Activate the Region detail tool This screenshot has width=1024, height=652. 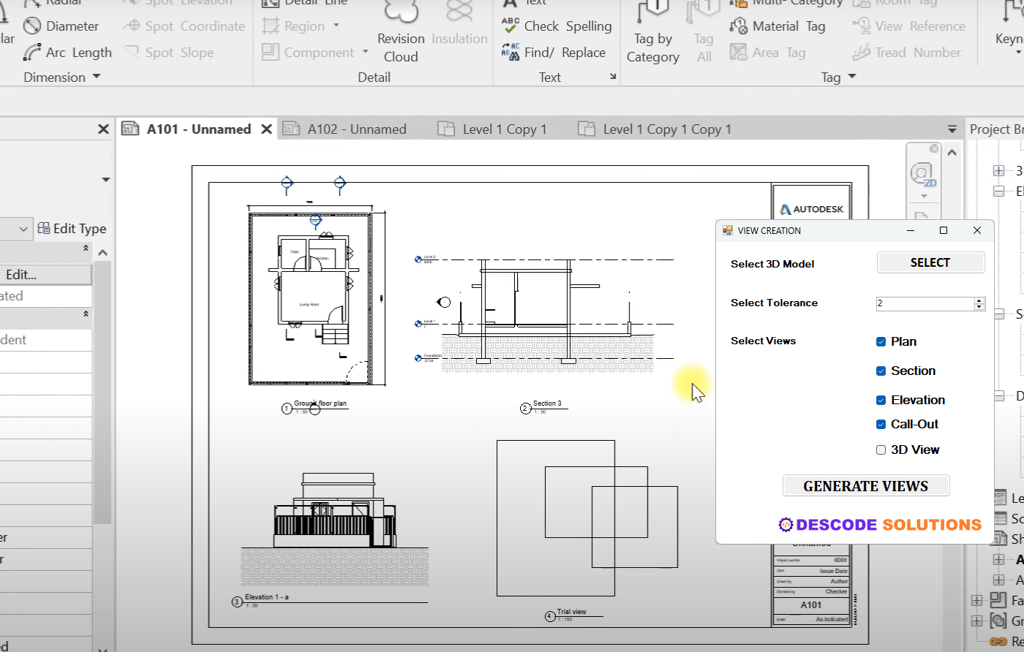click(293, 26)
